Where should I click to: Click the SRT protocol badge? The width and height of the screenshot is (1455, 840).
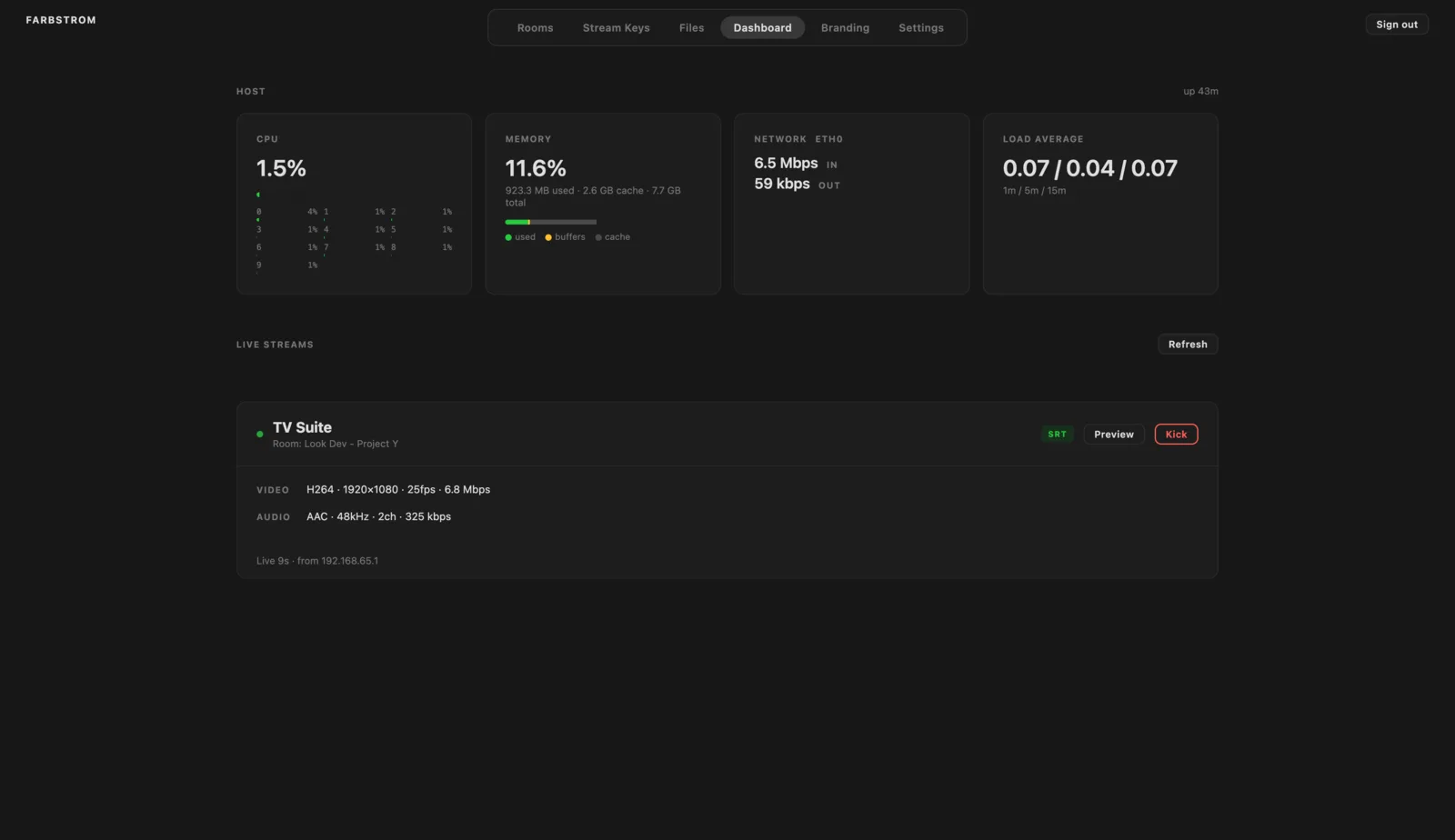[1057, 435]
